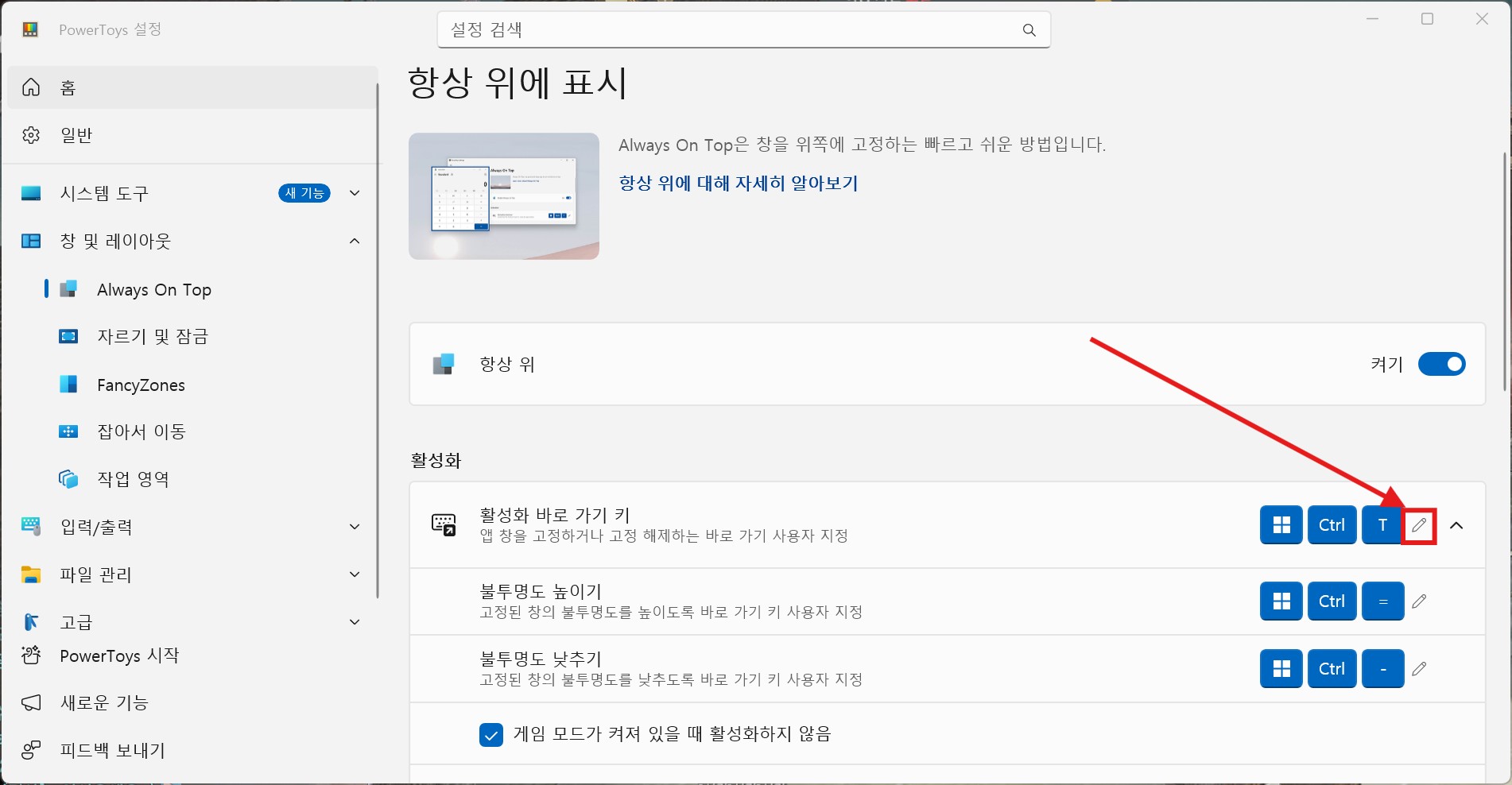Open 피드백 보내기 page
Viewport: 1512px width, 785px height.
[192, 750]
